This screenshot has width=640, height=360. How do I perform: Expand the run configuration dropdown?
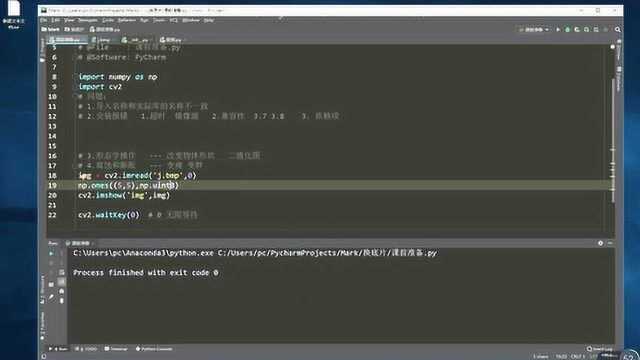(535, 29)
